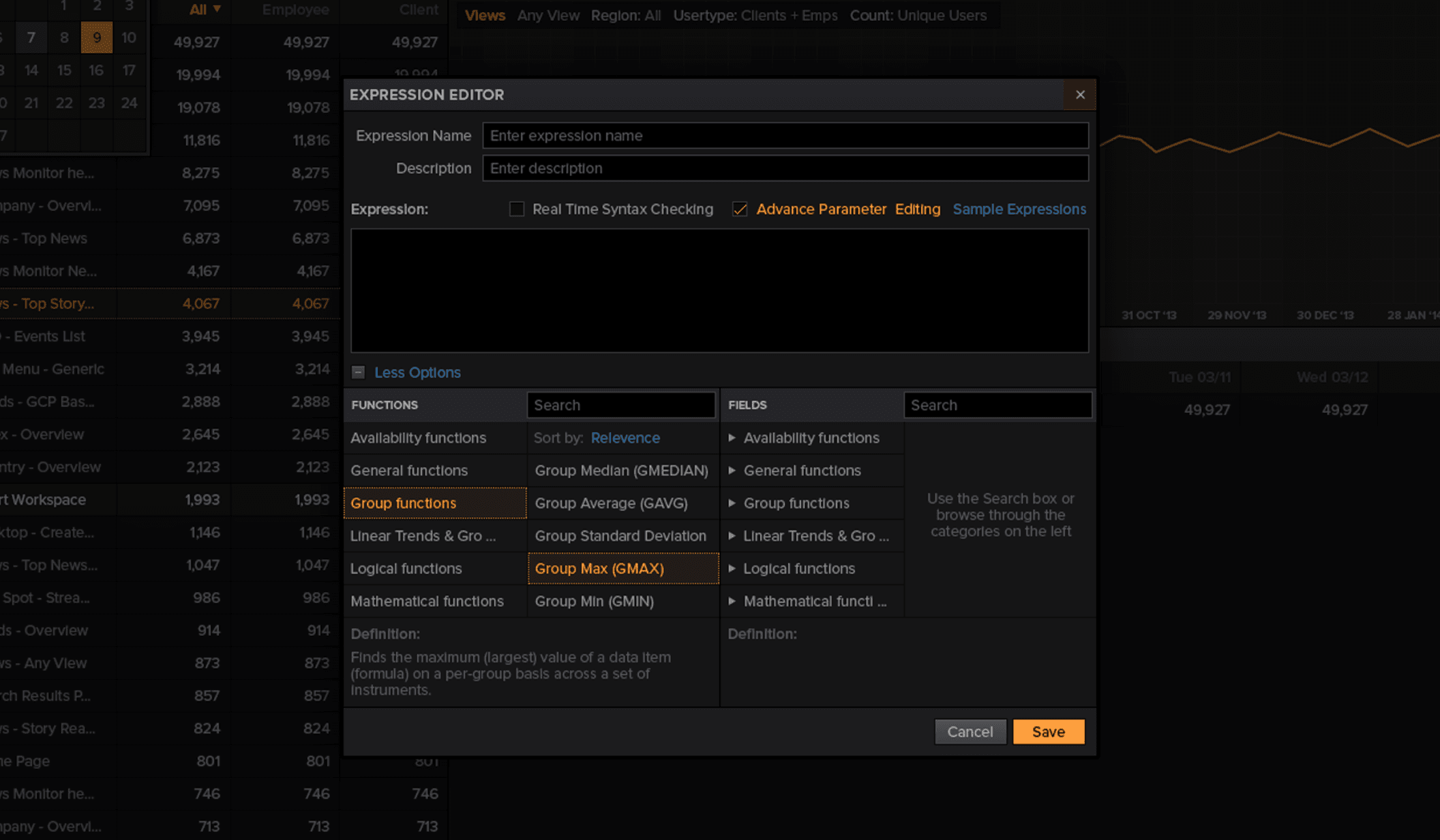Expand Logical functions in Fields panel
The height and width of the screenshot is (840, 1440).
732,569
